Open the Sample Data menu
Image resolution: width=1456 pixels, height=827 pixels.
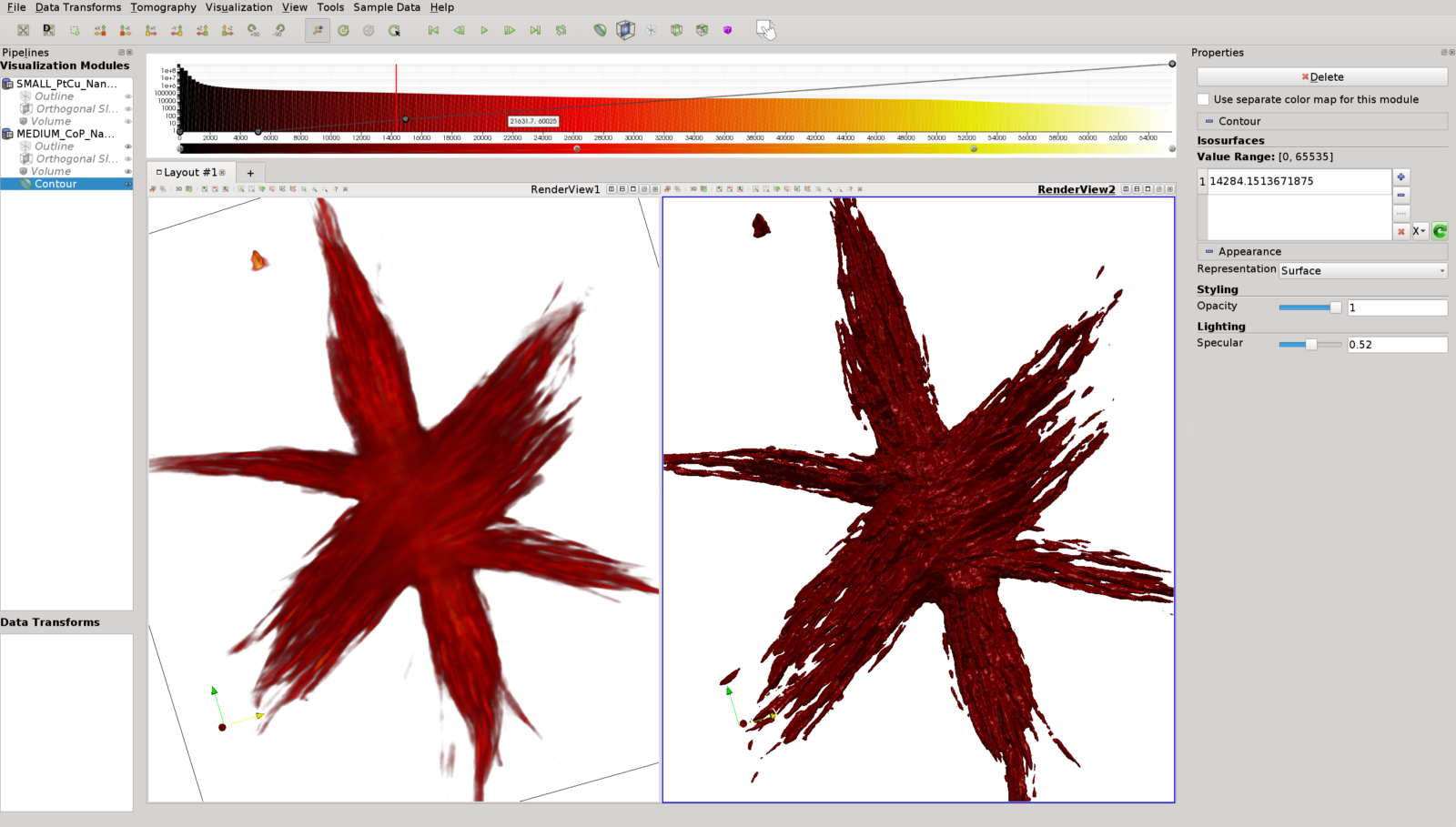(386, 7)
